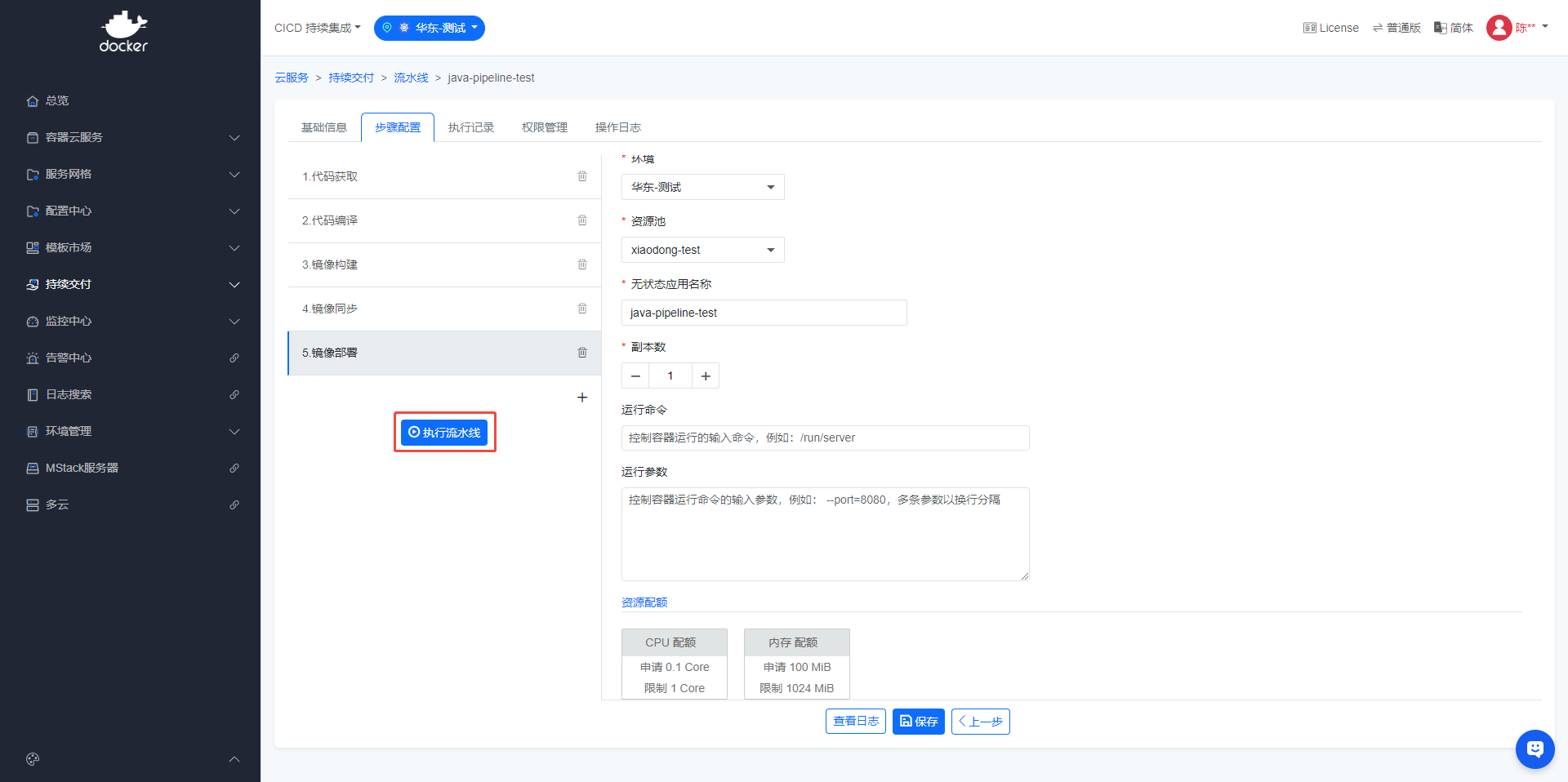Select the CPU 配额 quota card
This screenshot has width=1568, height=782.
coord(674,664)
